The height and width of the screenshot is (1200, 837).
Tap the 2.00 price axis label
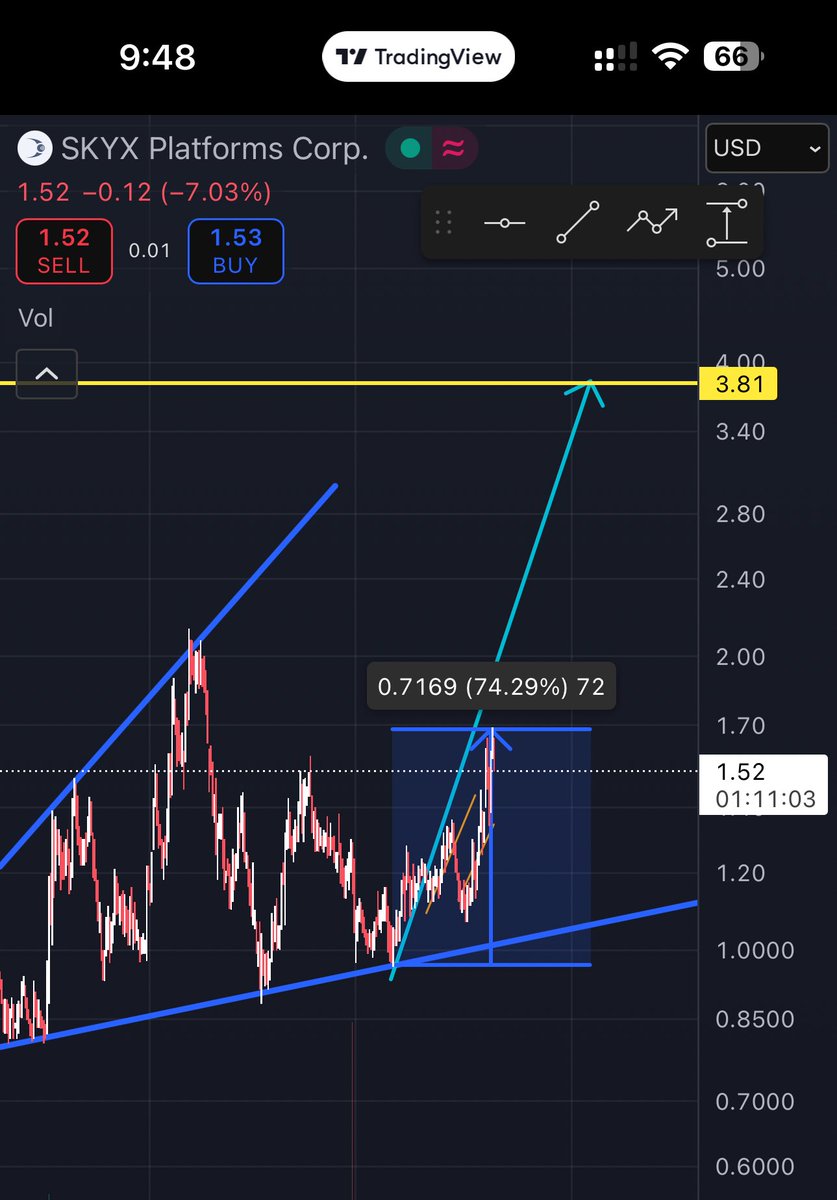pos(740,657)
